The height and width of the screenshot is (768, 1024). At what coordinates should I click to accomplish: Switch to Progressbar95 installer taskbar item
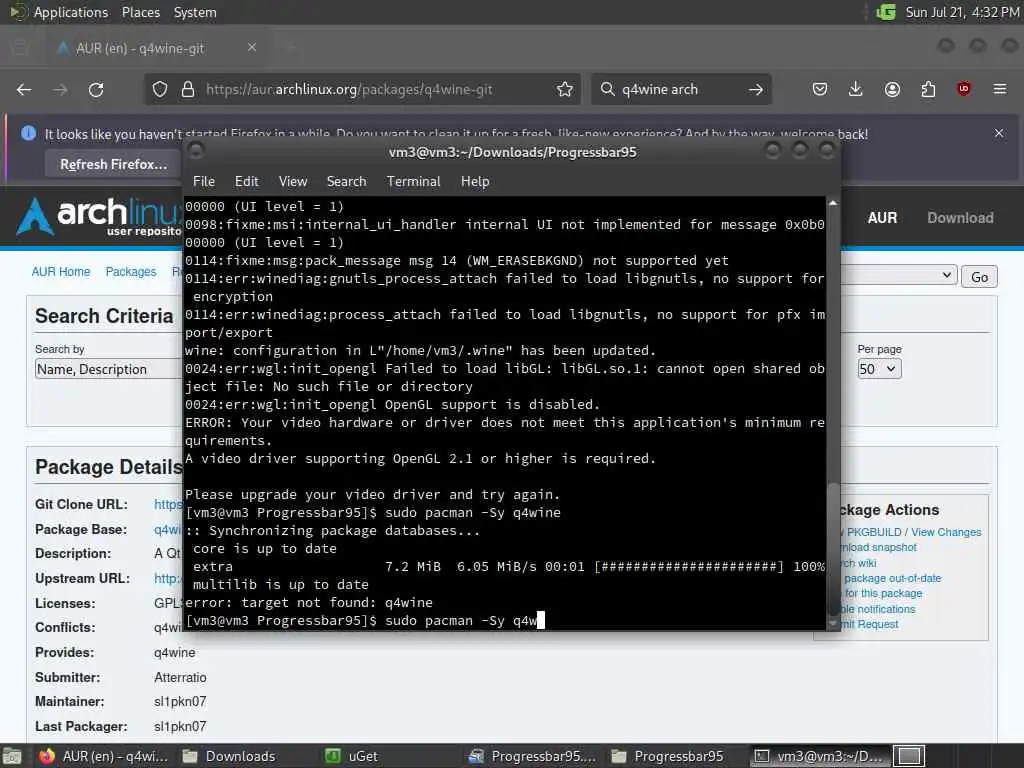click(532, 756)
